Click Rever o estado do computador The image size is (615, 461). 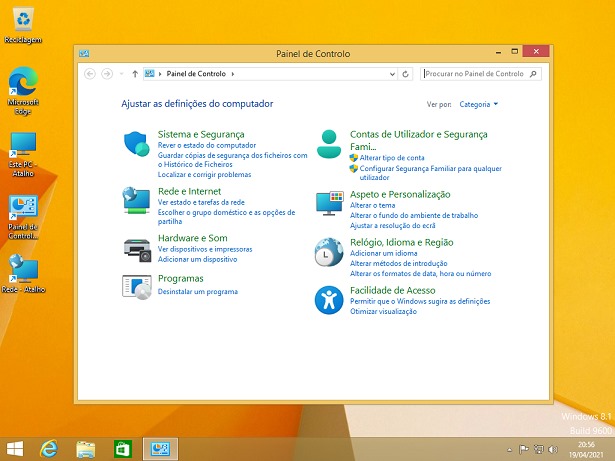[207, 145]
